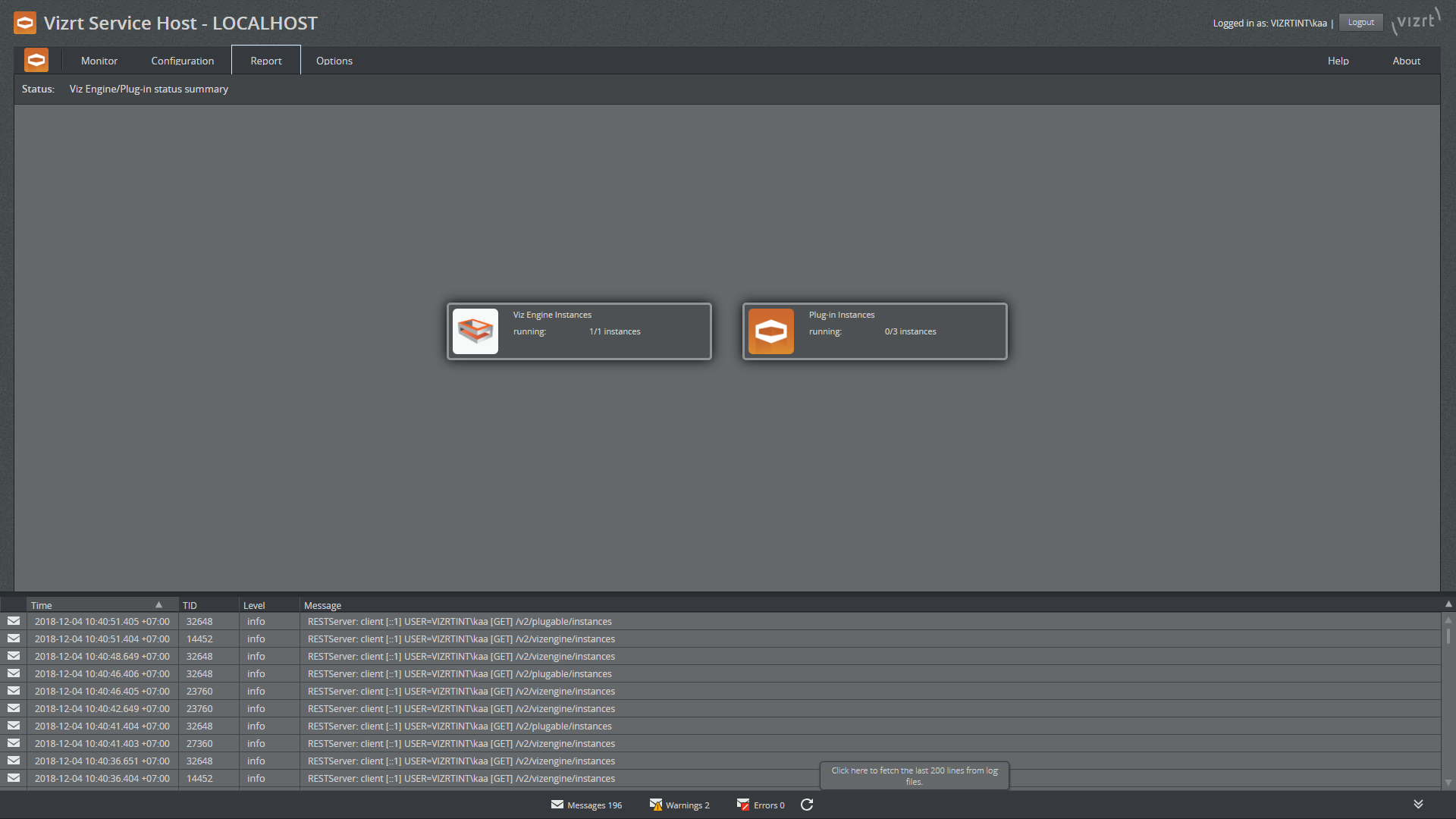Click the Errors status bar icon

[742, 805]
